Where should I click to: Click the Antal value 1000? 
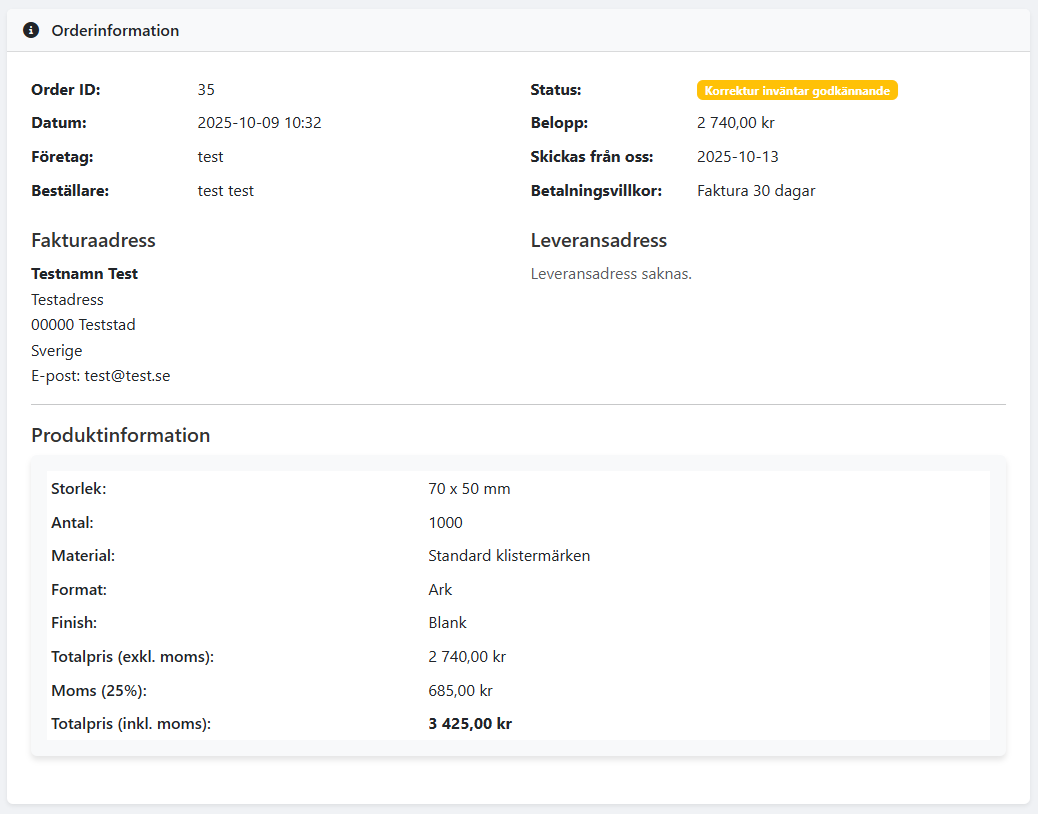445,522
